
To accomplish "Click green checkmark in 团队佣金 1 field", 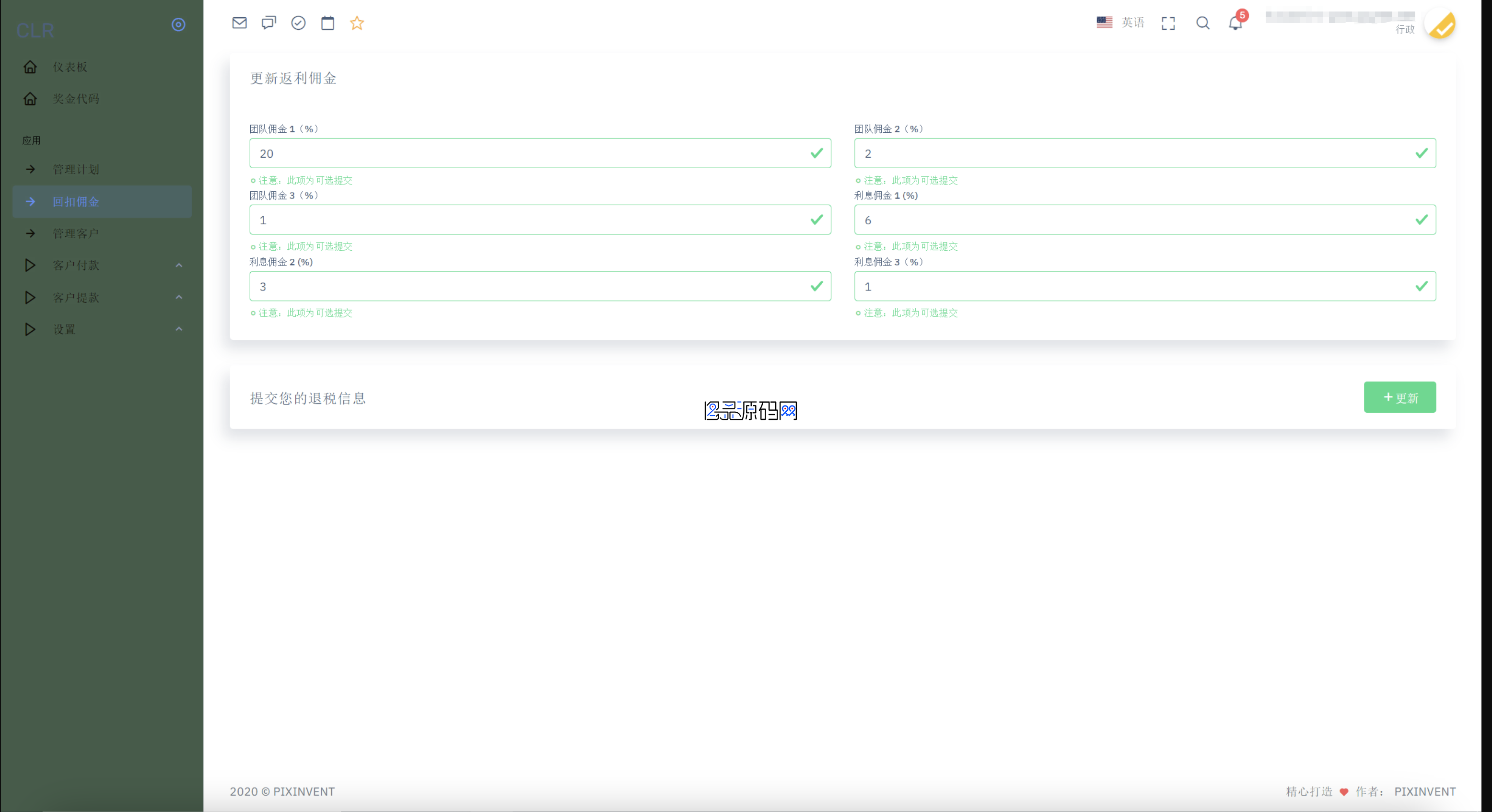I will [816, 153].
